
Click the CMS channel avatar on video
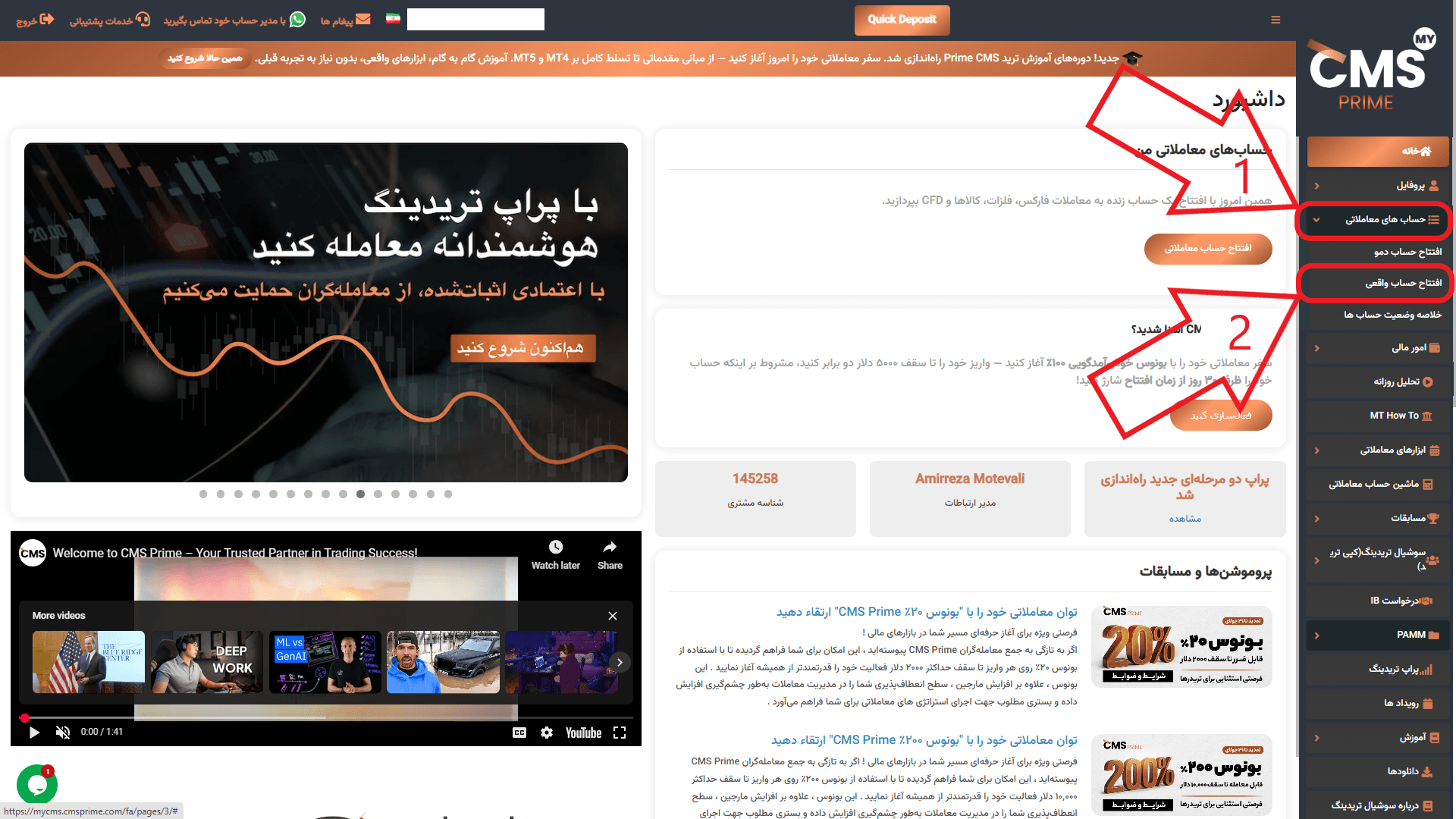(33, 553)
